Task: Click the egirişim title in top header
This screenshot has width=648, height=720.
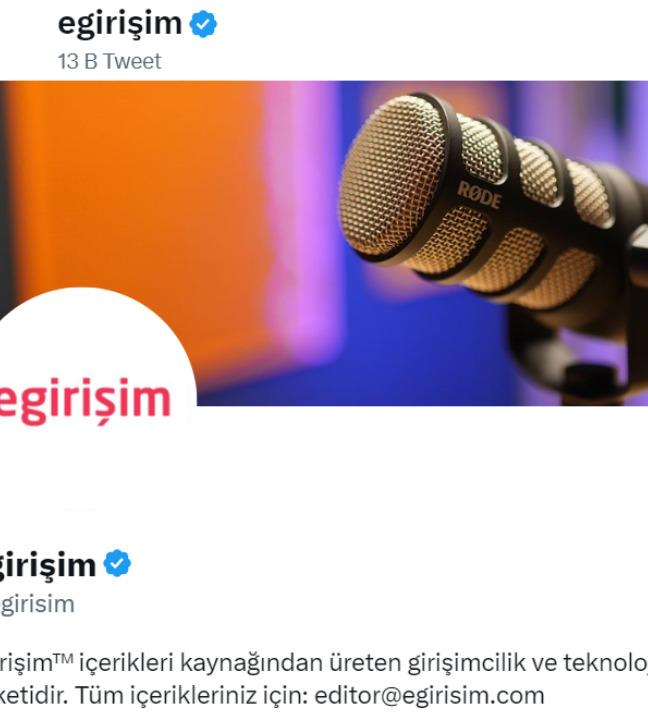Action: pos(120,23)
